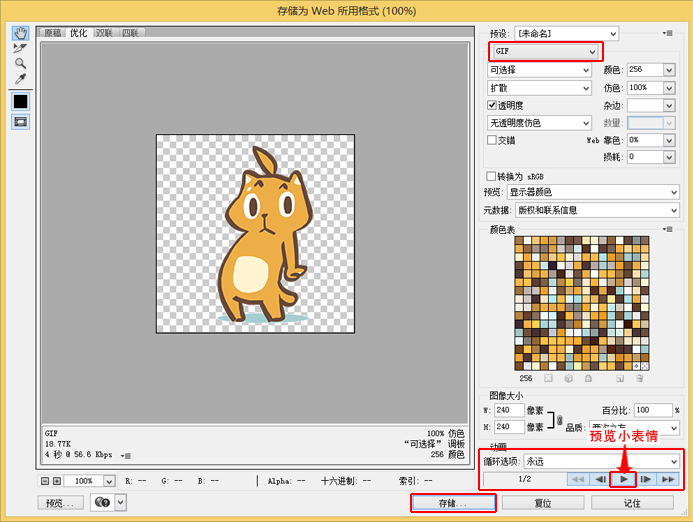Enable the 交错 interlaced checkbox
693x522 pixels.
491,140
